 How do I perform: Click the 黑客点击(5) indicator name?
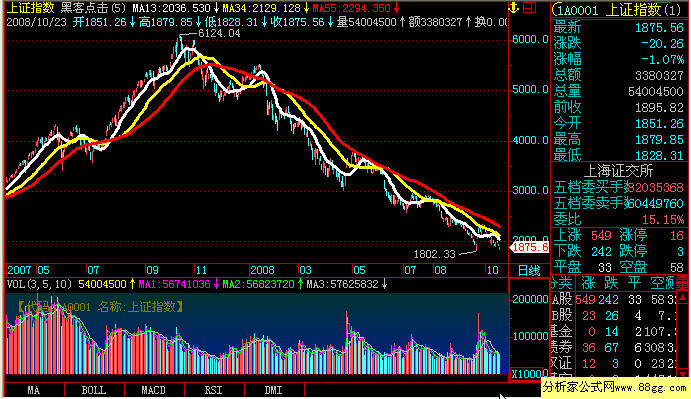coord(93,8)
